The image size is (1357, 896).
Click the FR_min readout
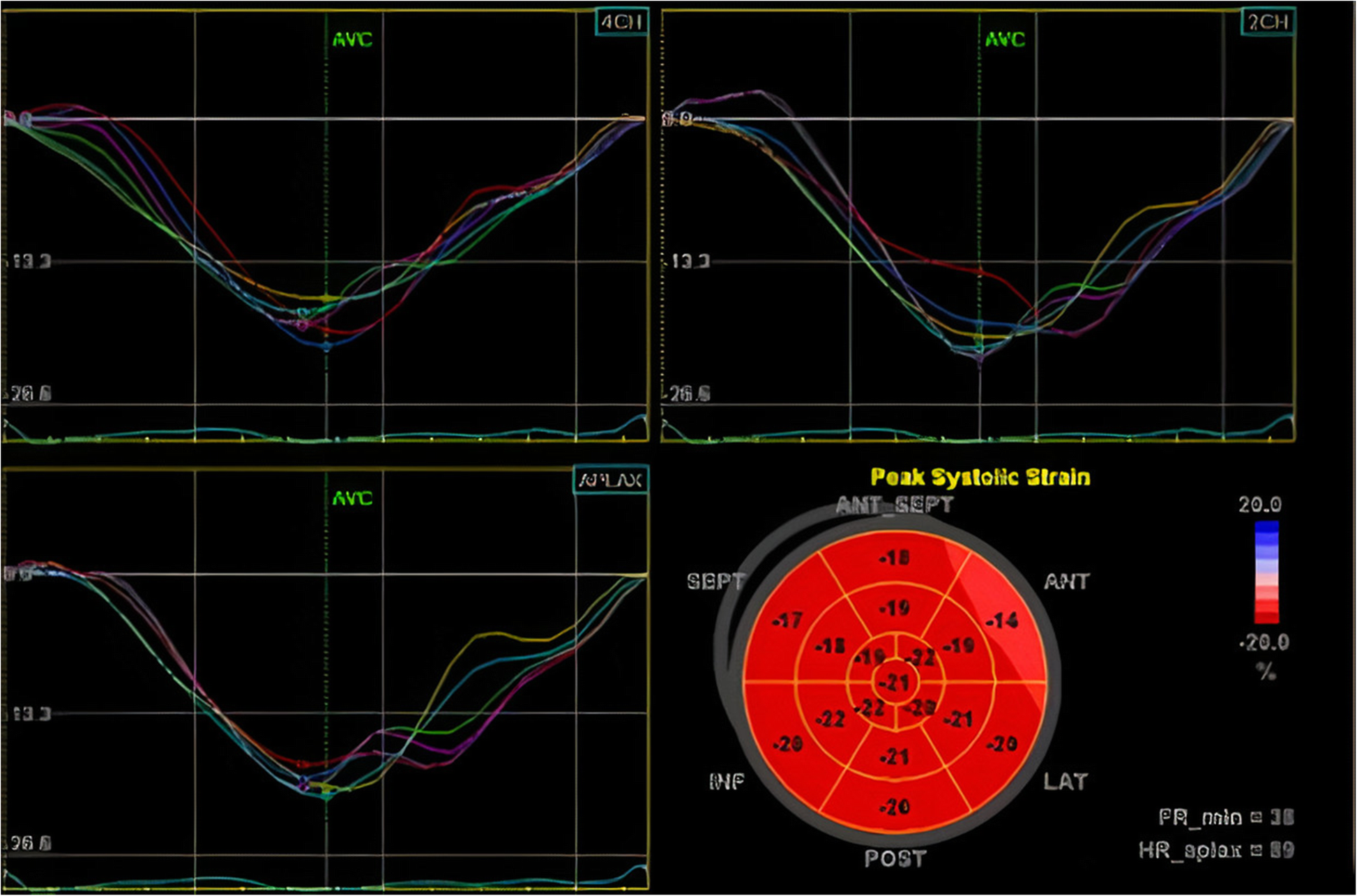coord(1227,817)
